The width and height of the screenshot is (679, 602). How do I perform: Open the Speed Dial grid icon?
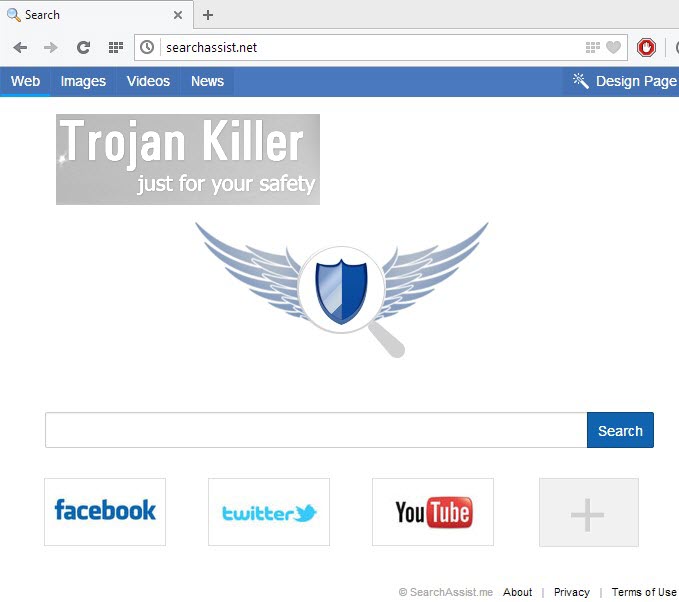point(116,47)
